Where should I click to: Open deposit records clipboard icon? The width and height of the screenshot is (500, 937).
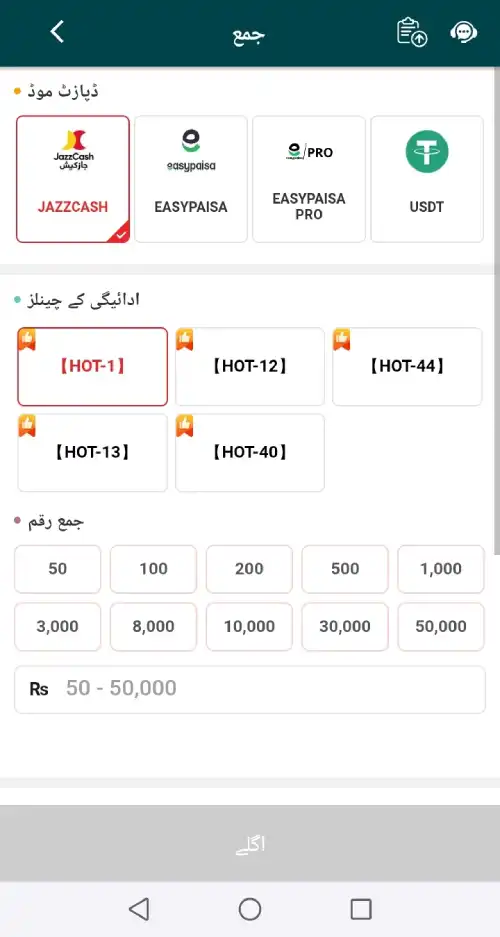coord(412,32)
